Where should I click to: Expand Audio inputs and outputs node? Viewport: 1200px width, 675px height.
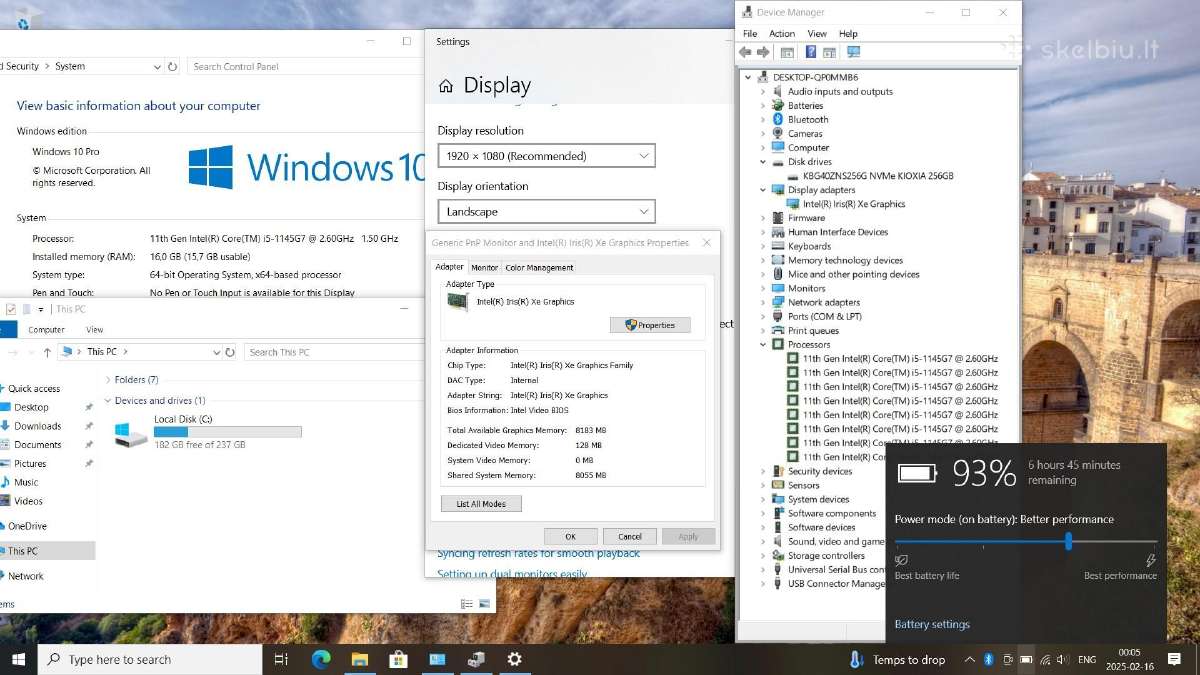point(762,91)
